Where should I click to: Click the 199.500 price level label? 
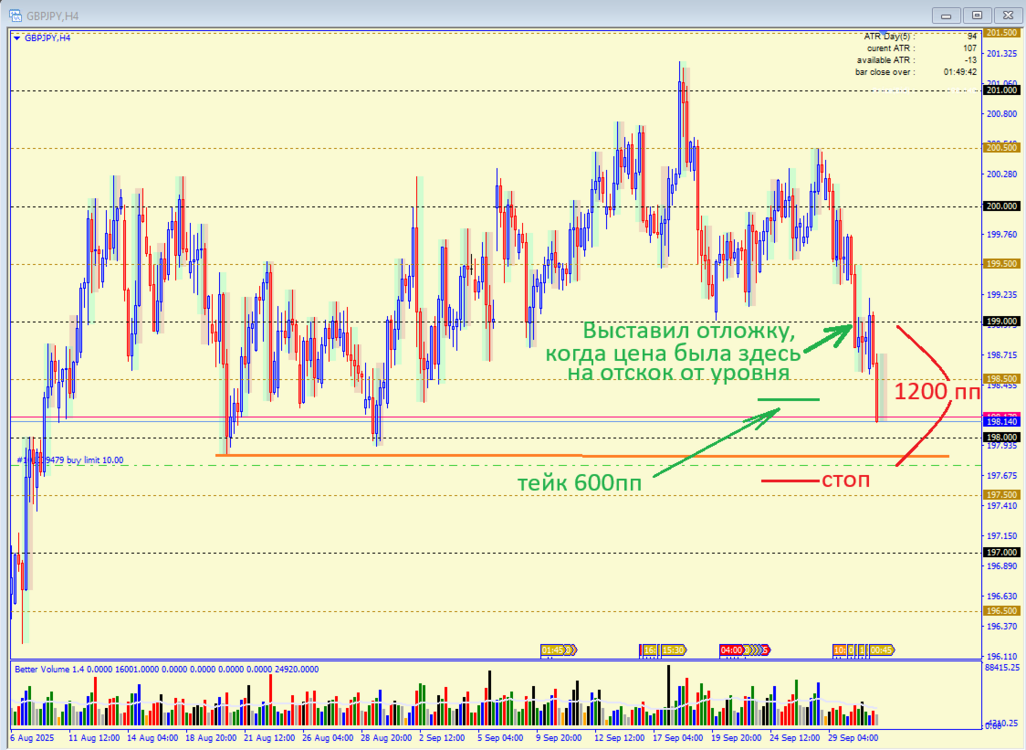point(1001,264)
